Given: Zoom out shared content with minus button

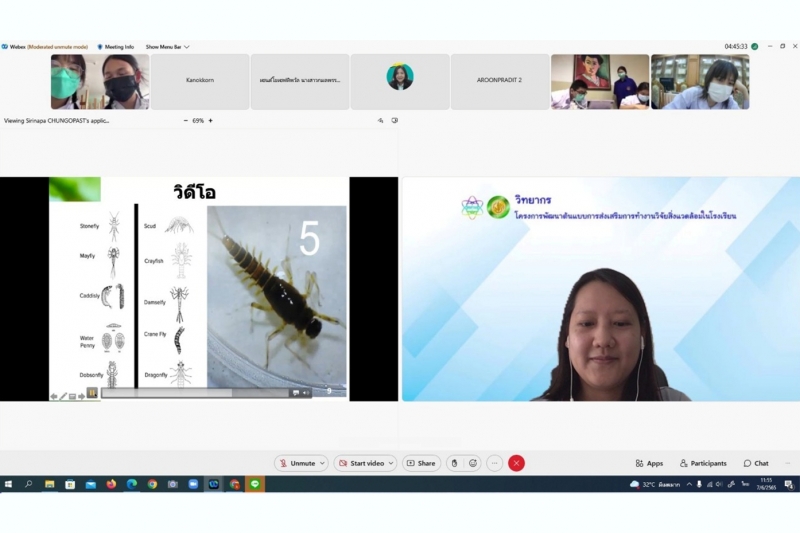Looking at the screenshot, I should point(185,120).
